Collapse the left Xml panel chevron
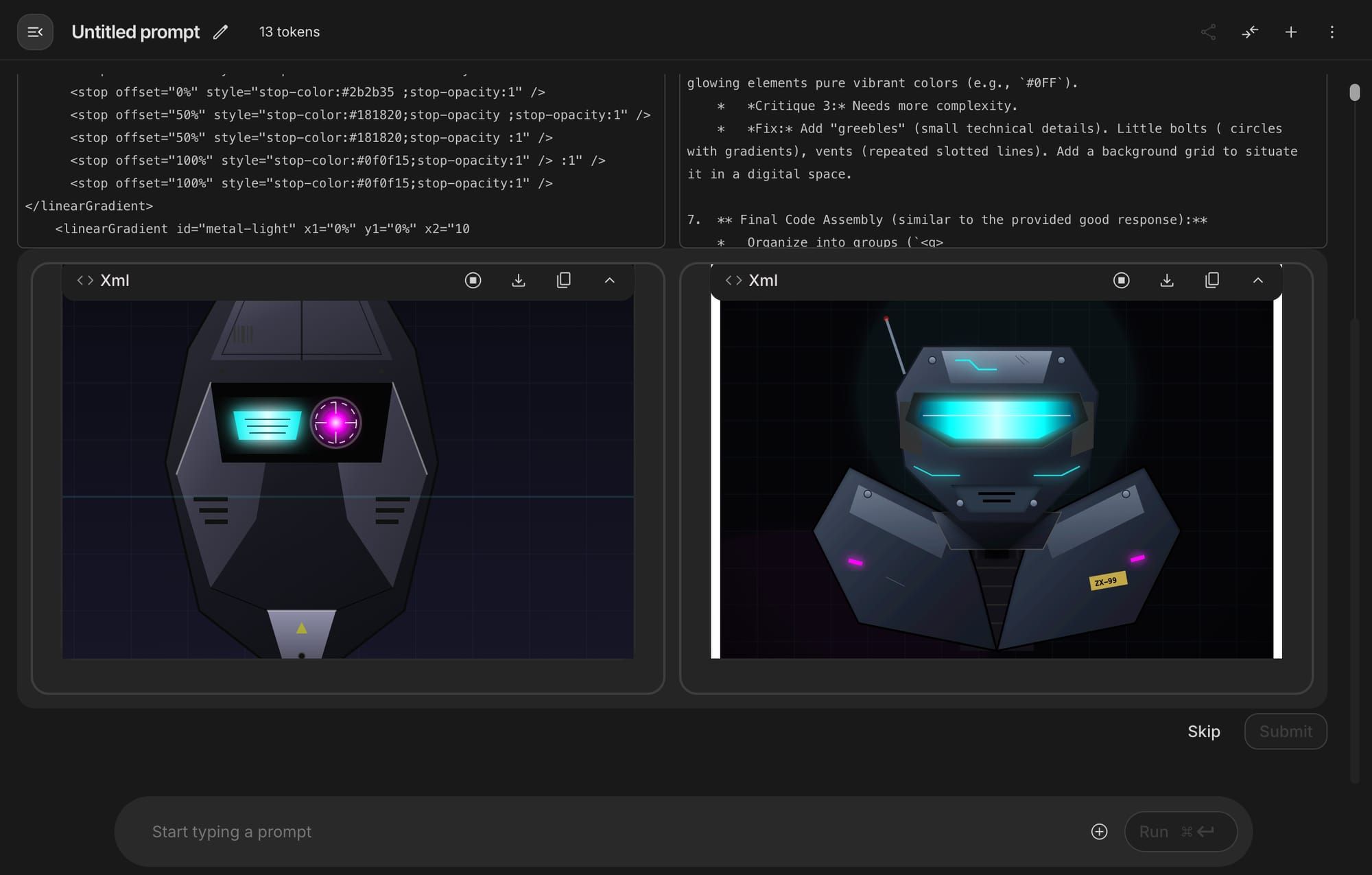This screenshot has height=875, width=1372. (x=609, y=280)
